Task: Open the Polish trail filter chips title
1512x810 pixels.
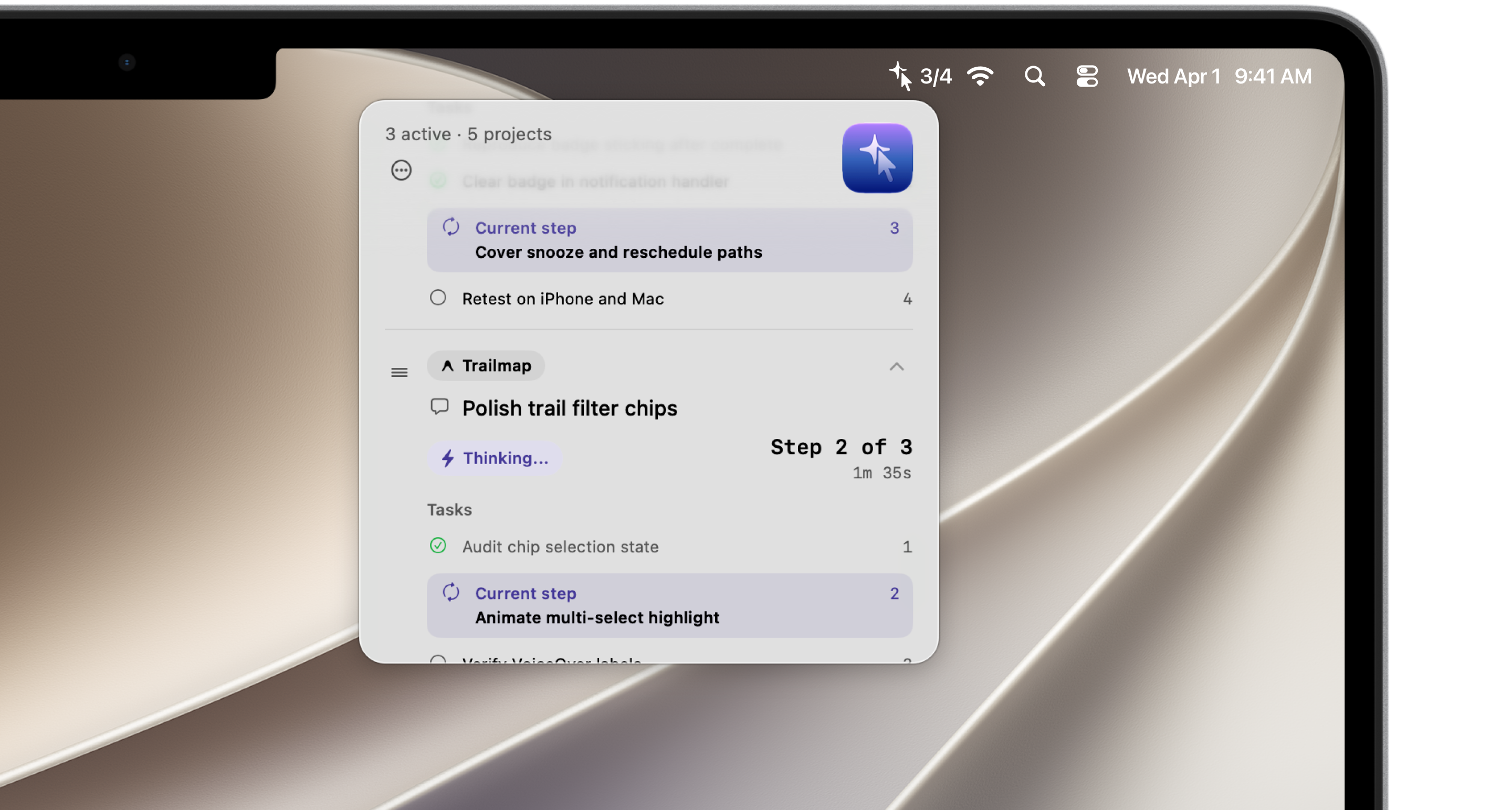Action: click(x=569, y=408)
